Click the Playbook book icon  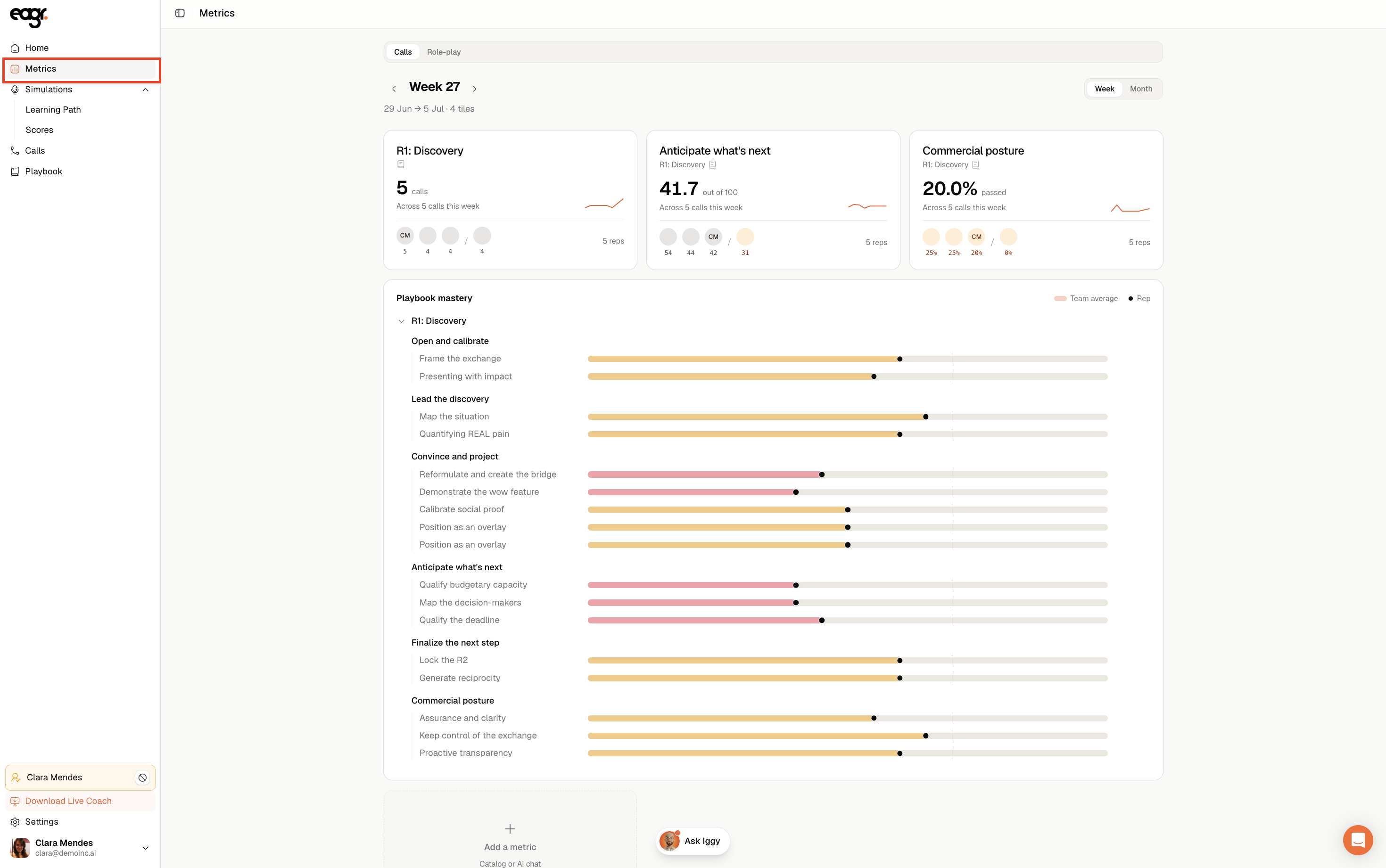tap(15, 172)
